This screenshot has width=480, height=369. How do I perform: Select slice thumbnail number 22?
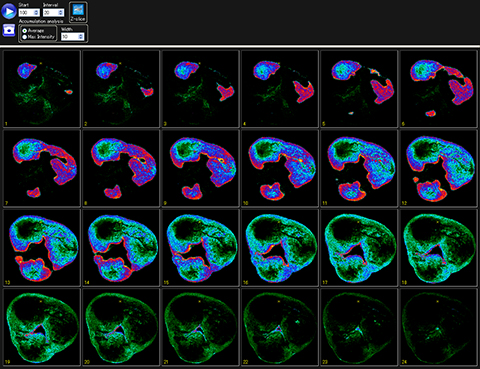[280, 327]
